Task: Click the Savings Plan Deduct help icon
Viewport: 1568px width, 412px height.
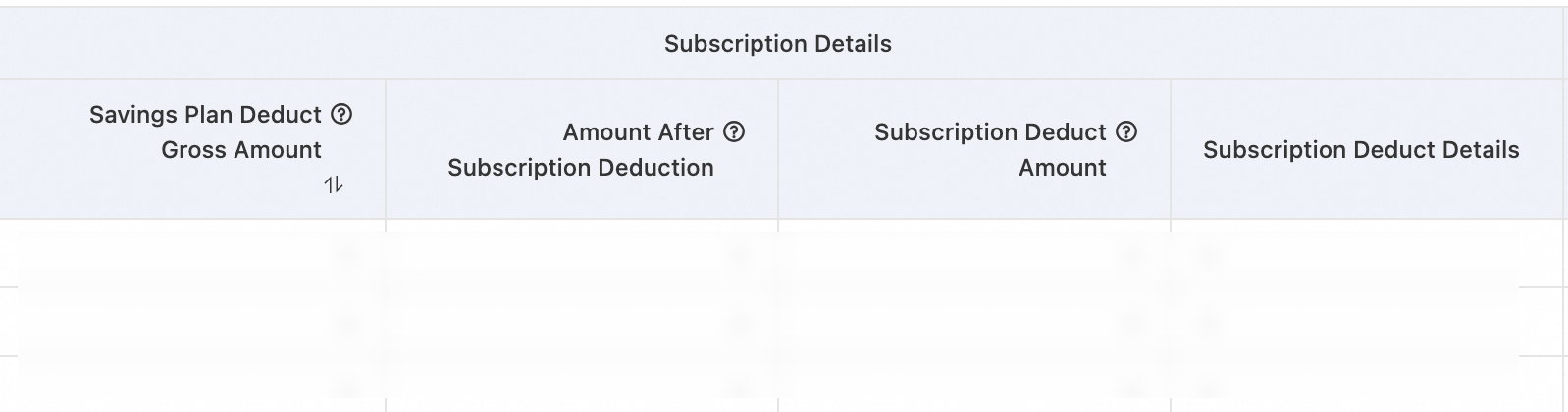Action: tap(341, 115)
